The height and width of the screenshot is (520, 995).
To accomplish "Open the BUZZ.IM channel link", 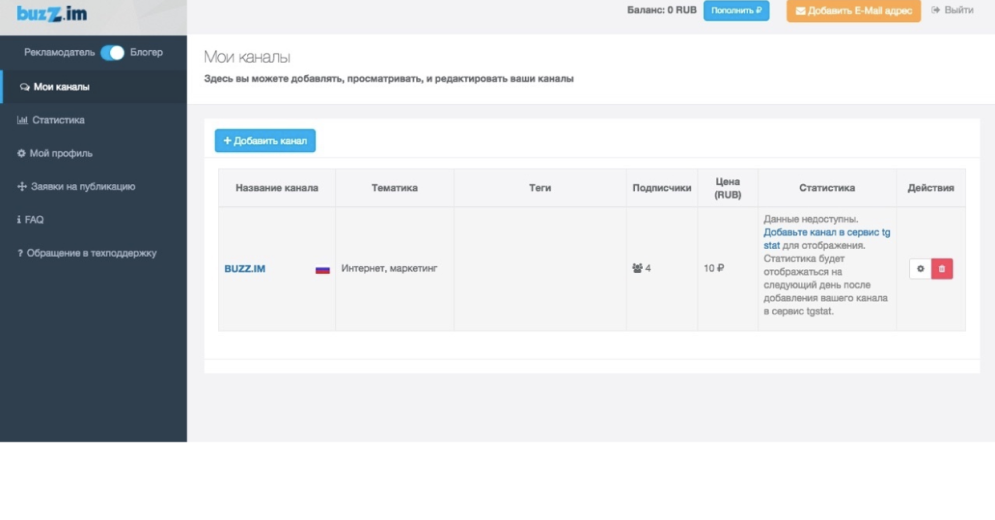I will [245, 269].
